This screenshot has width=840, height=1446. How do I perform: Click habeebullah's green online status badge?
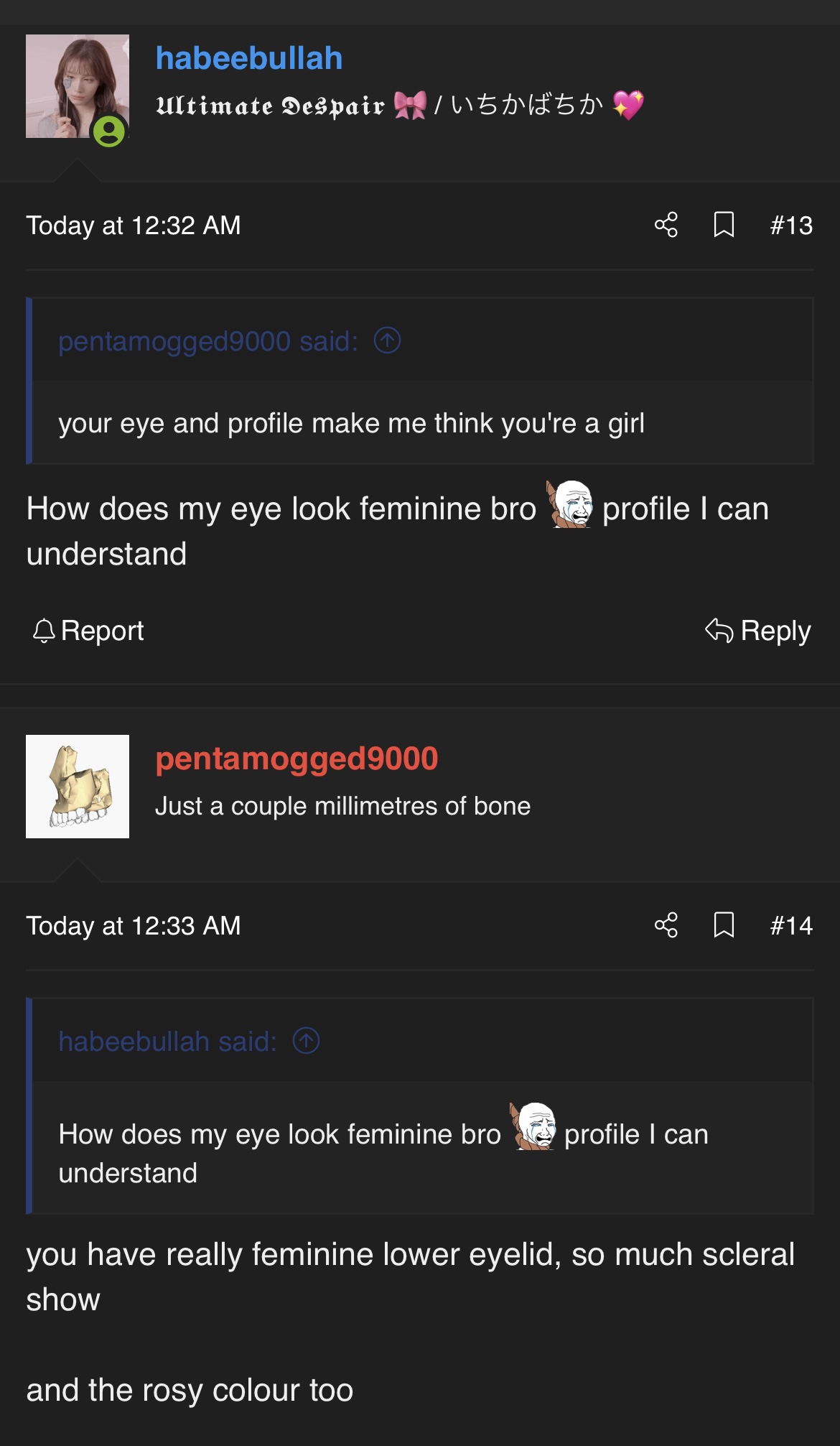click(109, 132)
